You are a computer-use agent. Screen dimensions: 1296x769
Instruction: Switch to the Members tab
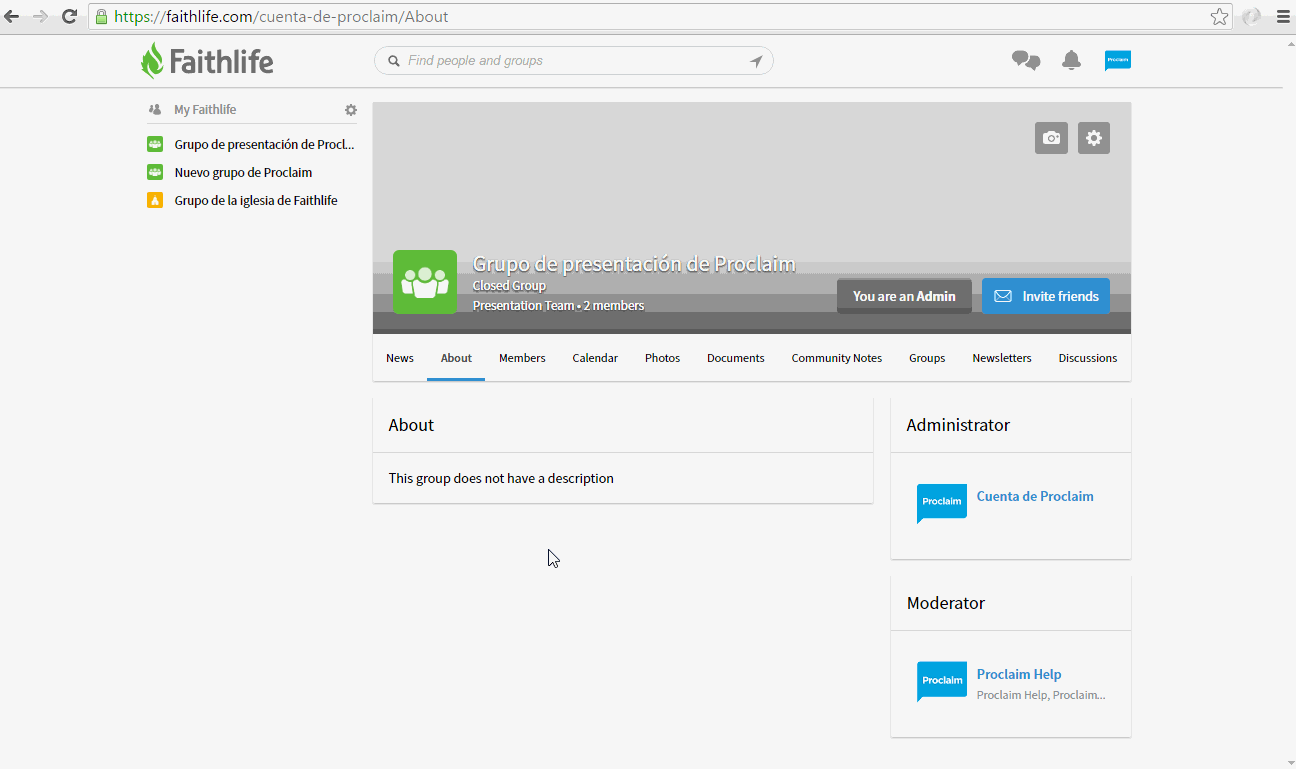click(522, 358)
